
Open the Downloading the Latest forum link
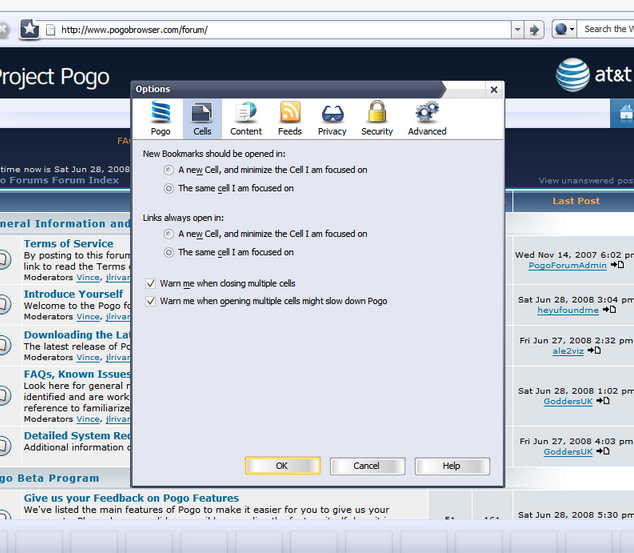77,335
